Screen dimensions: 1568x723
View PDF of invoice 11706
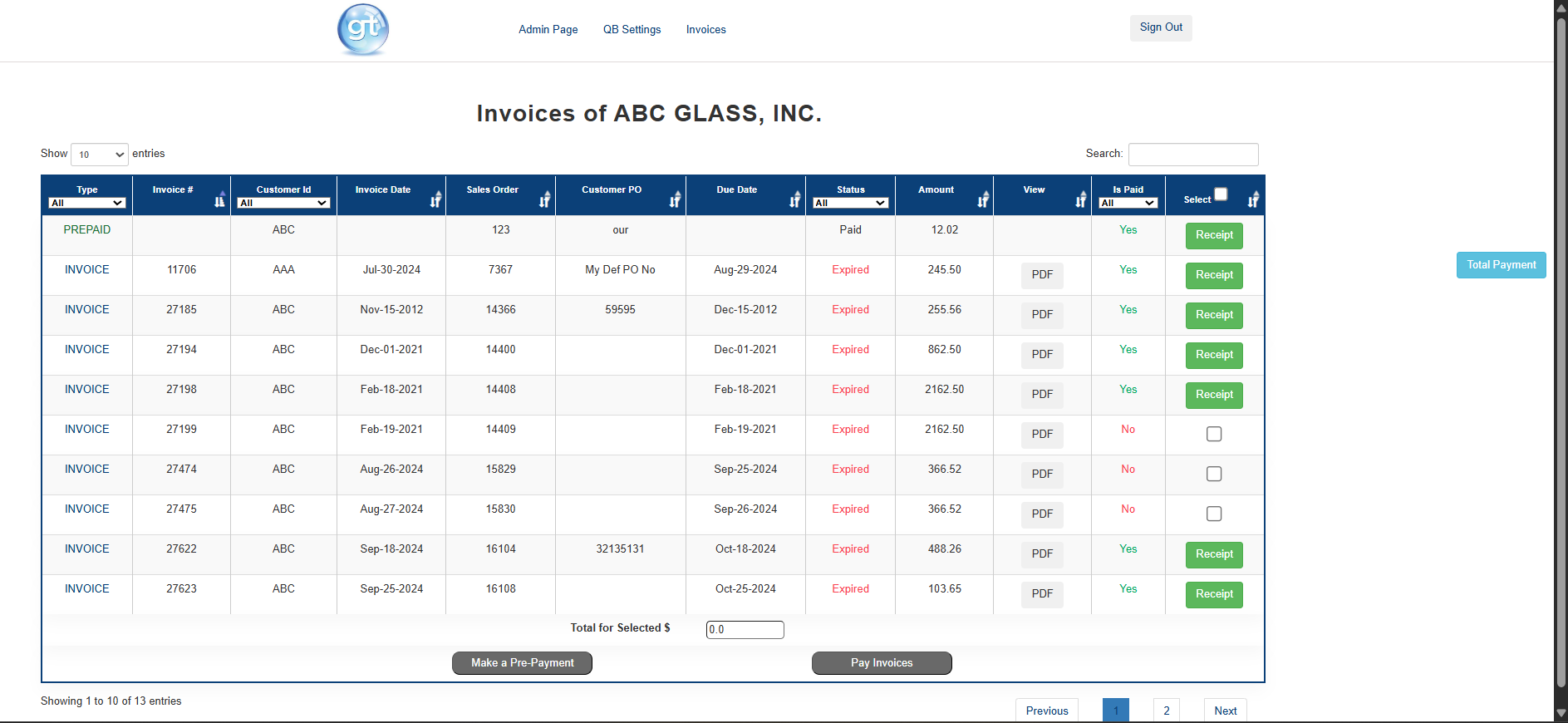click(1042, 275)
